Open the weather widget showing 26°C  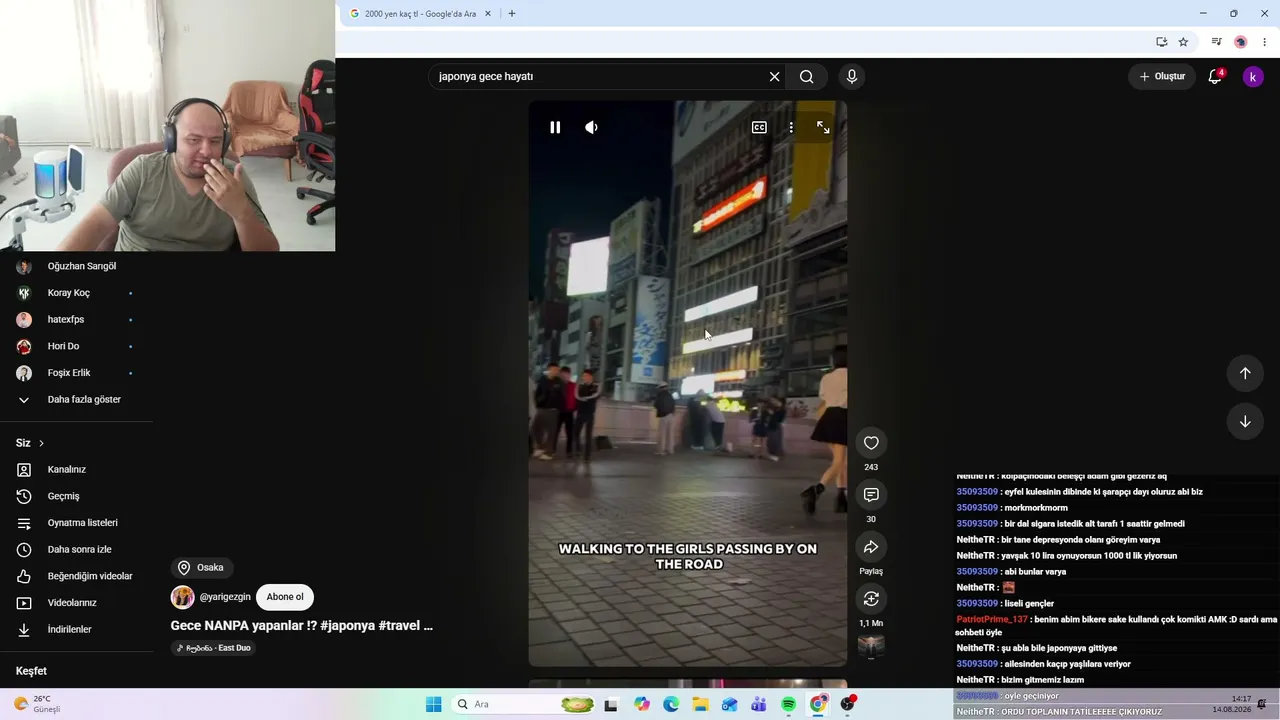click(38, 704)
